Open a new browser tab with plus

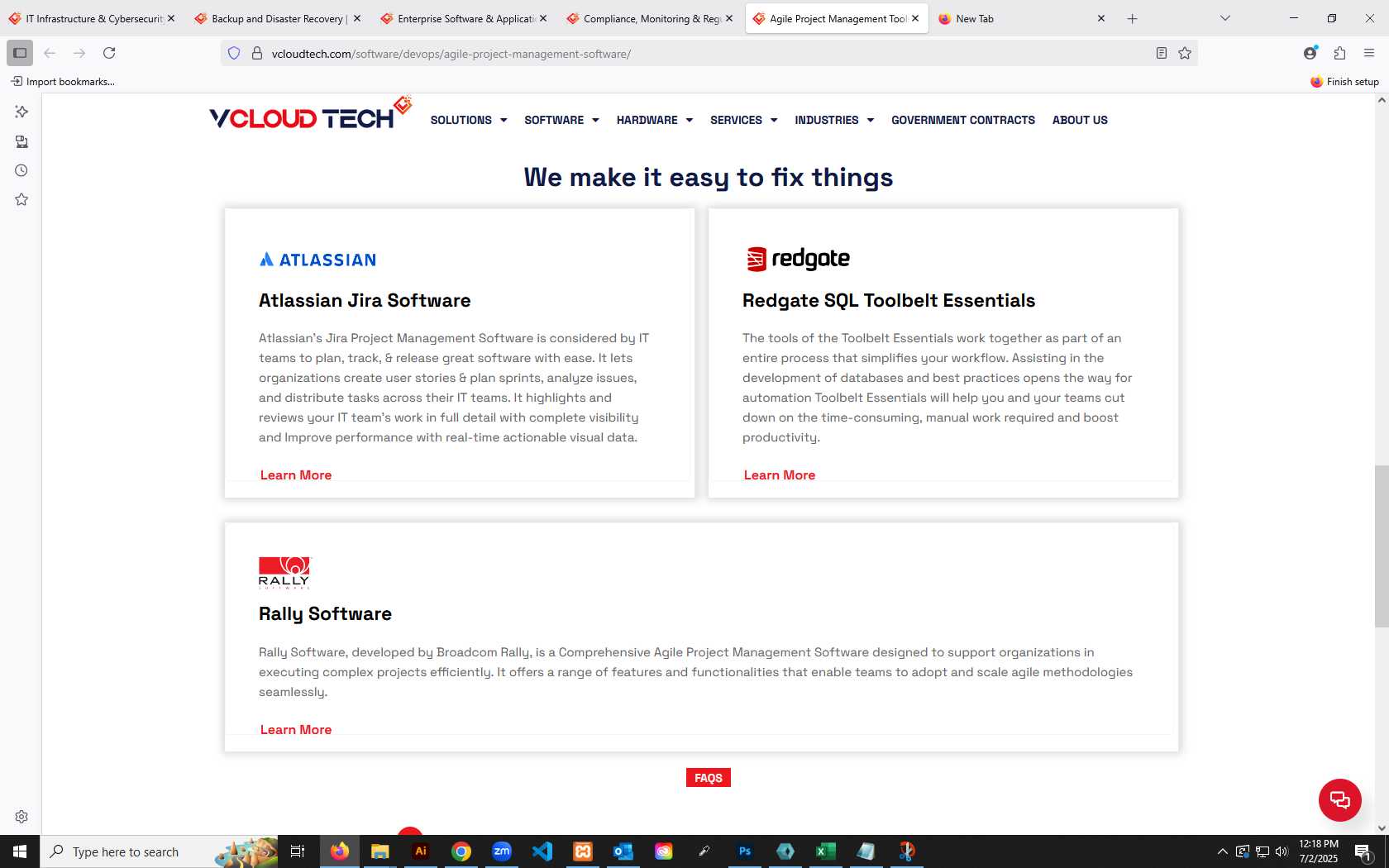1133,18
